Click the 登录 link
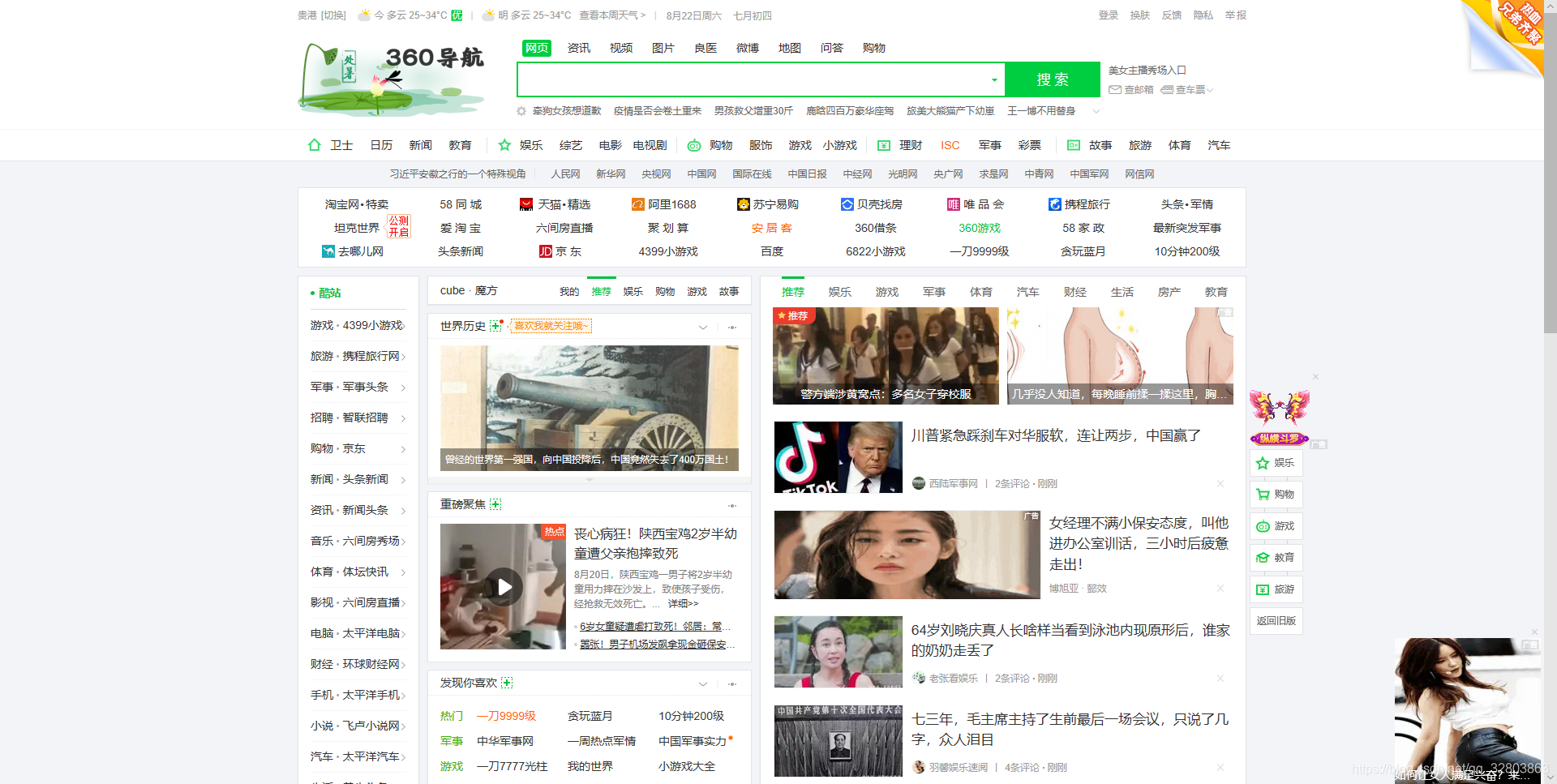Screen dimensions: 1557x784 point(1108,15)
